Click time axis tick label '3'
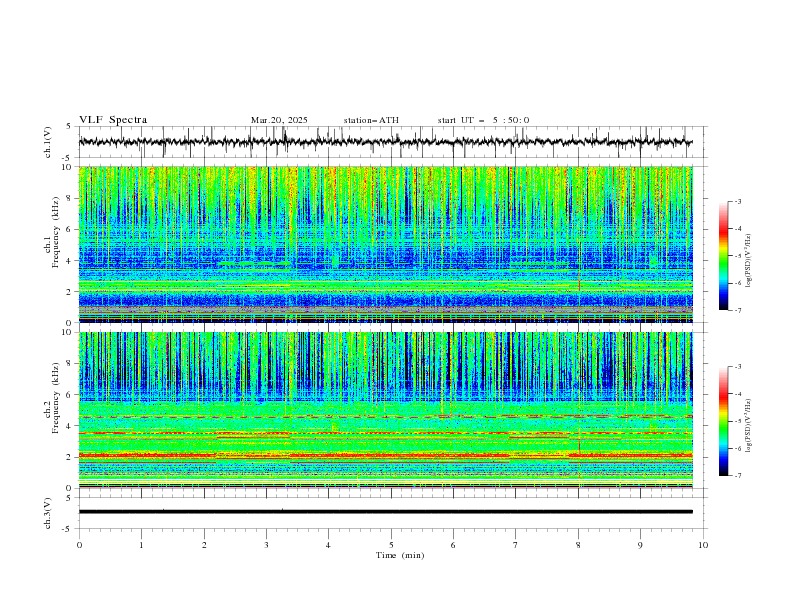This screenshot has height=612, width=792. pos(266,545)
